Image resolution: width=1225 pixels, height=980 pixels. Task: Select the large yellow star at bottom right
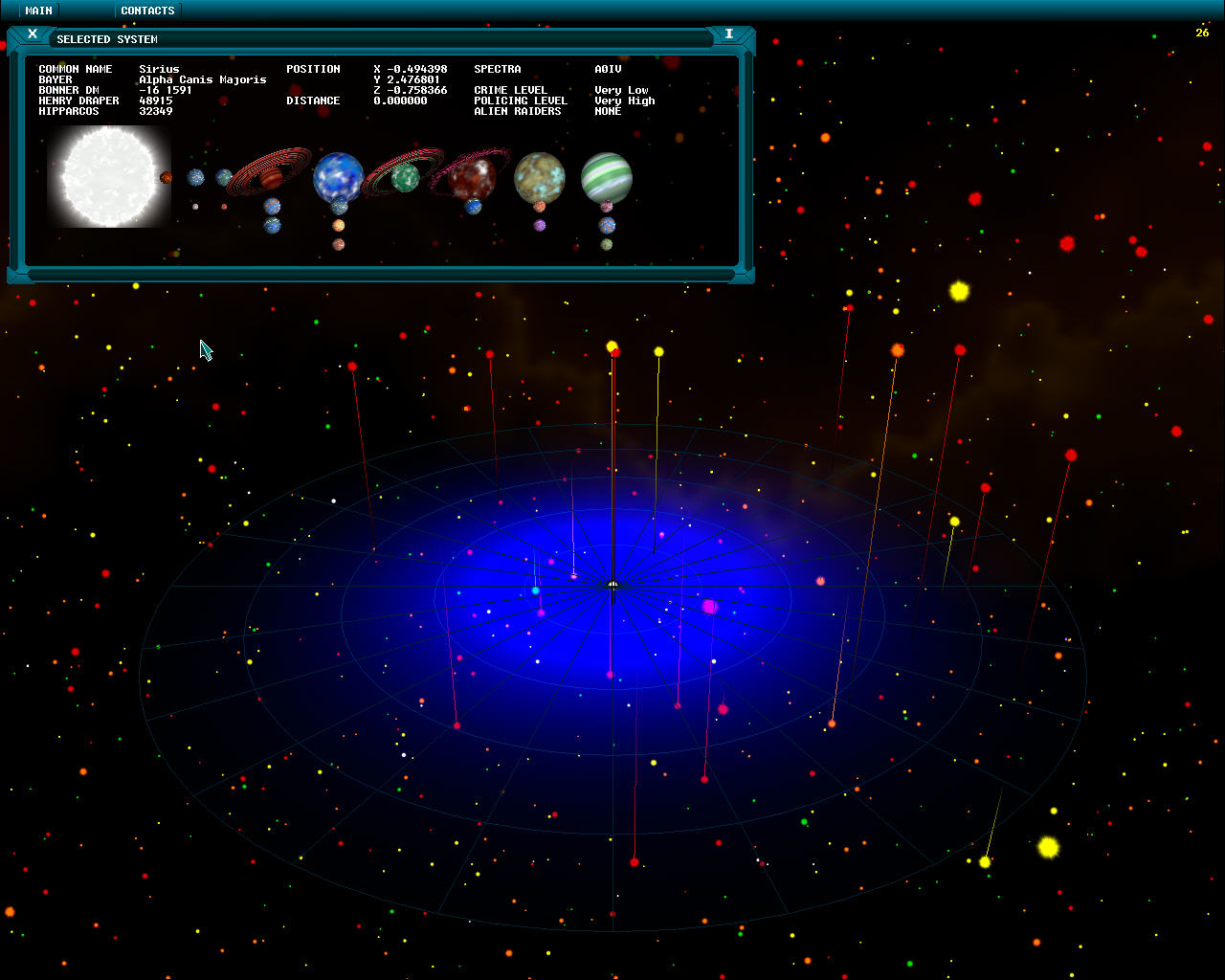pos(1048,847)
